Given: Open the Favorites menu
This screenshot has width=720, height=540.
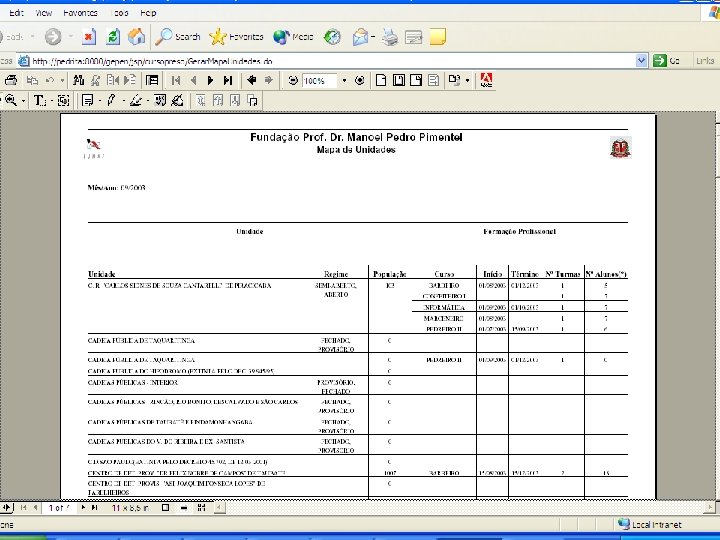Looking at the screenshot, I should click(x=80, y=13).
